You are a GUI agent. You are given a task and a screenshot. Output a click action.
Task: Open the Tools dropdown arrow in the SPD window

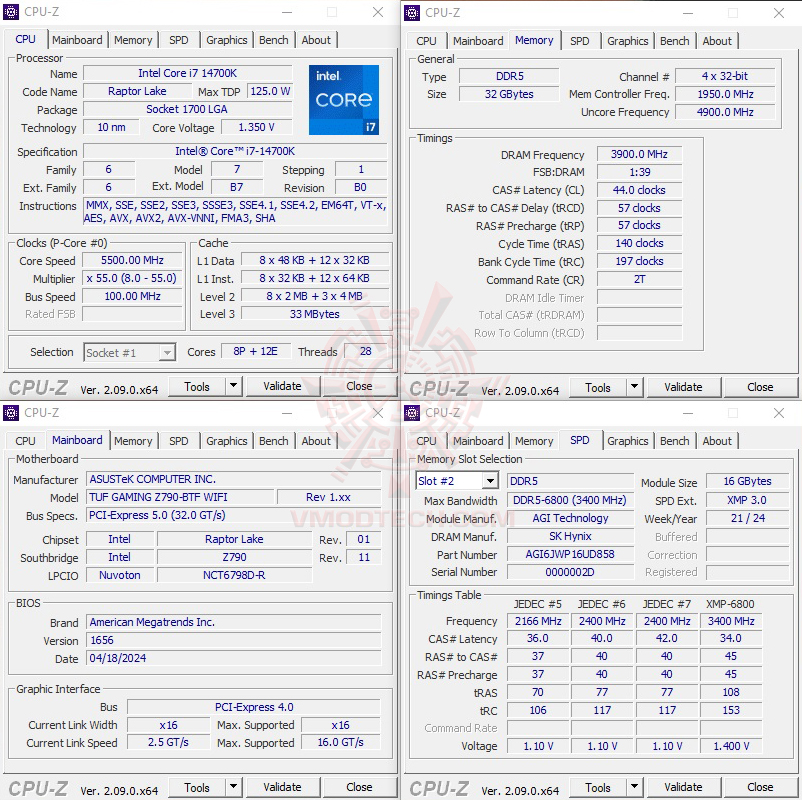tap(634, 788)
